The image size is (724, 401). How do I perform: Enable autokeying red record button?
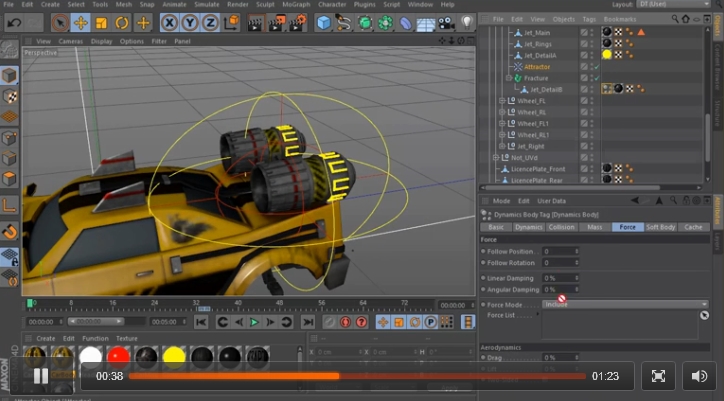345,322
